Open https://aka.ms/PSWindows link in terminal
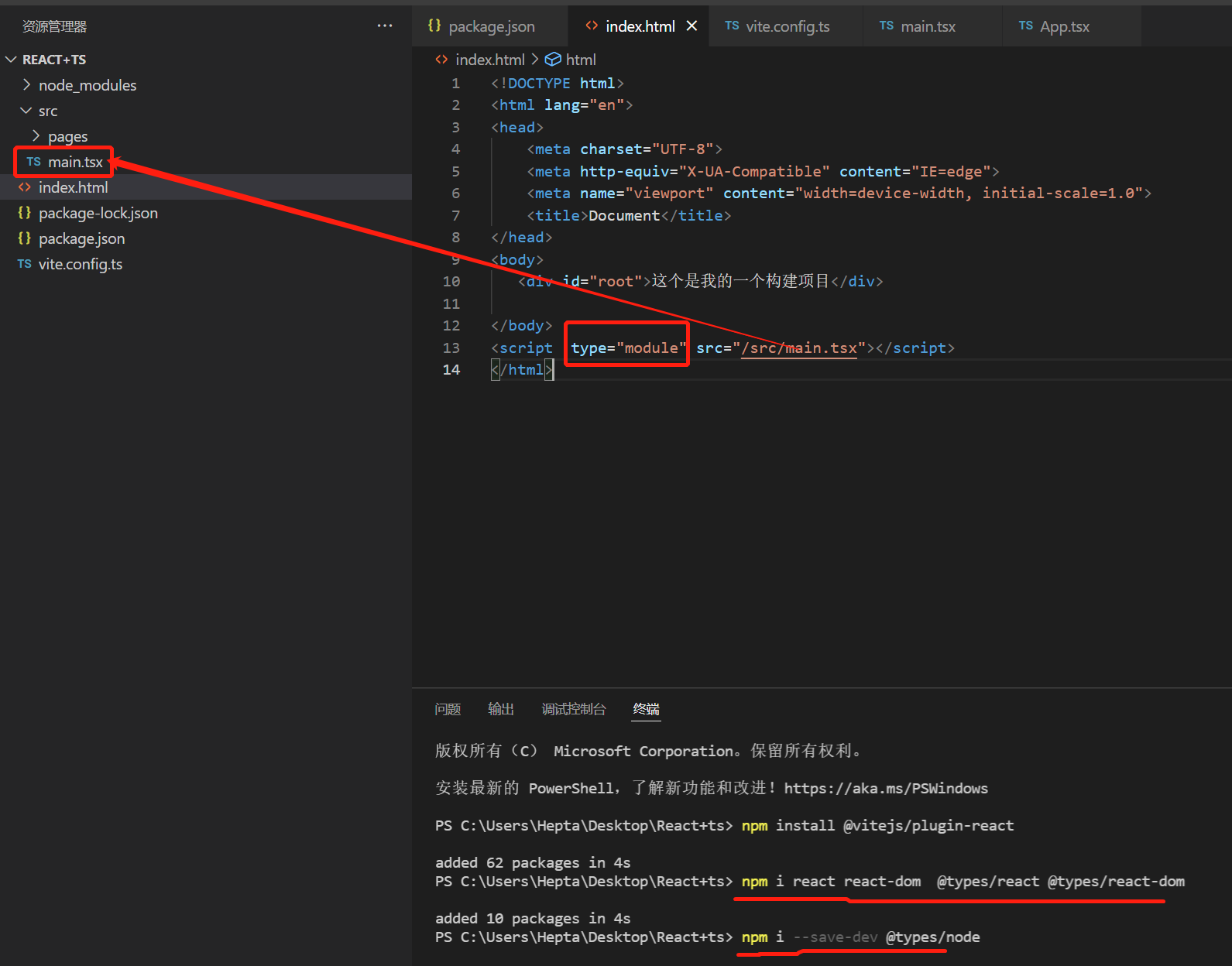 point(886,788)
